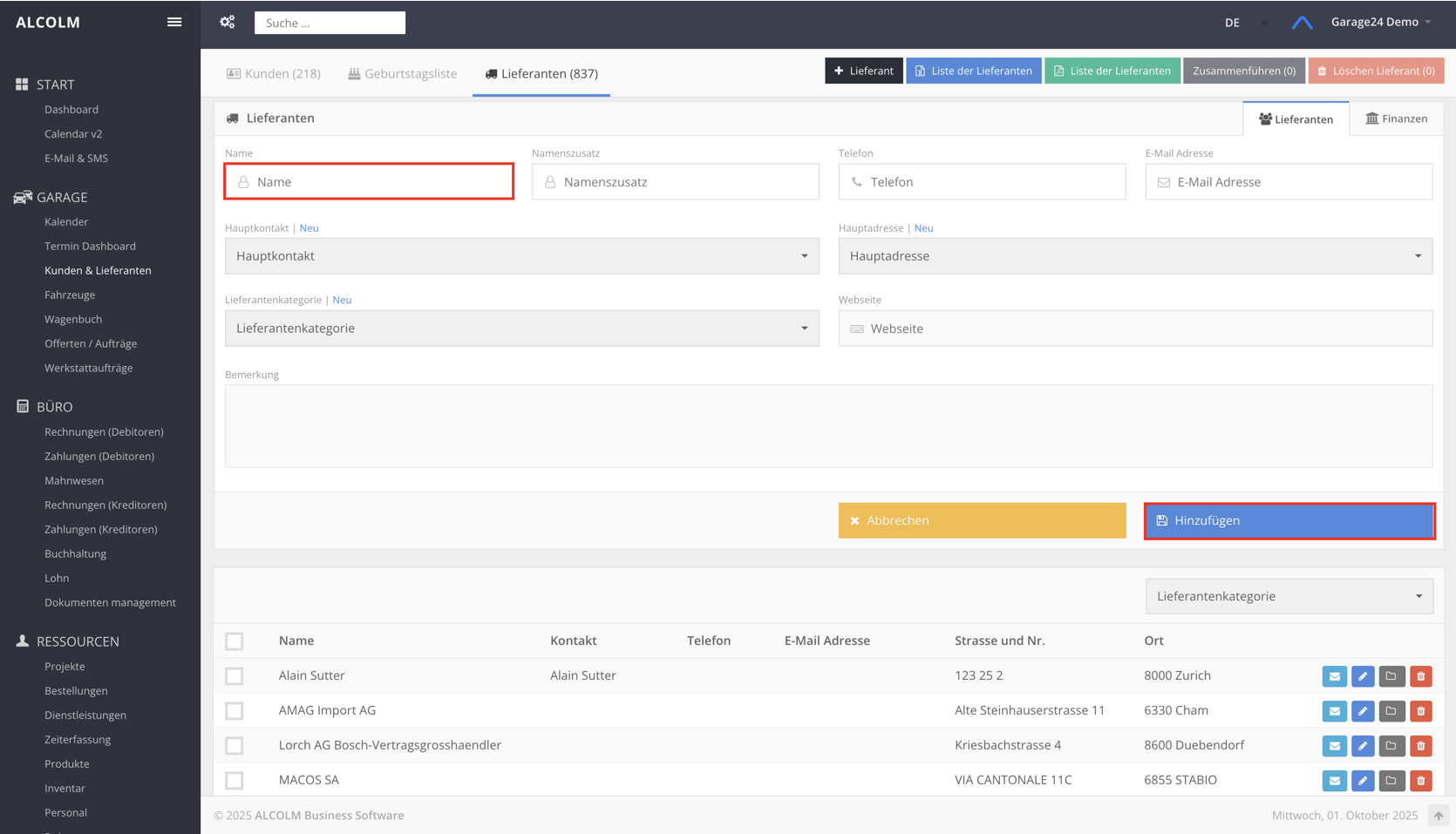Check the AMAG Import AG row checkbox

pyautogui.click(x=235, y=711)
